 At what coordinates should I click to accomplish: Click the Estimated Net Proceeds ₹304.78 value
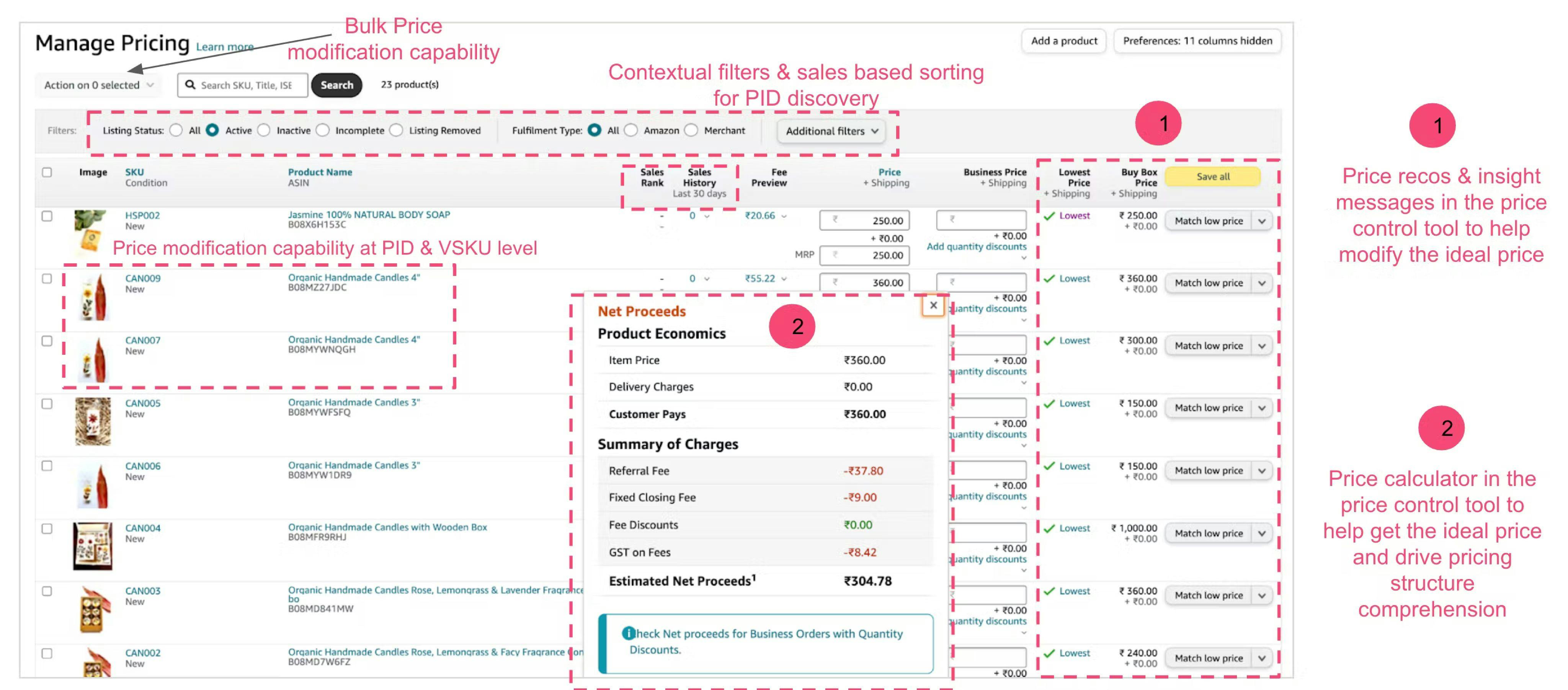coord(867,581)
